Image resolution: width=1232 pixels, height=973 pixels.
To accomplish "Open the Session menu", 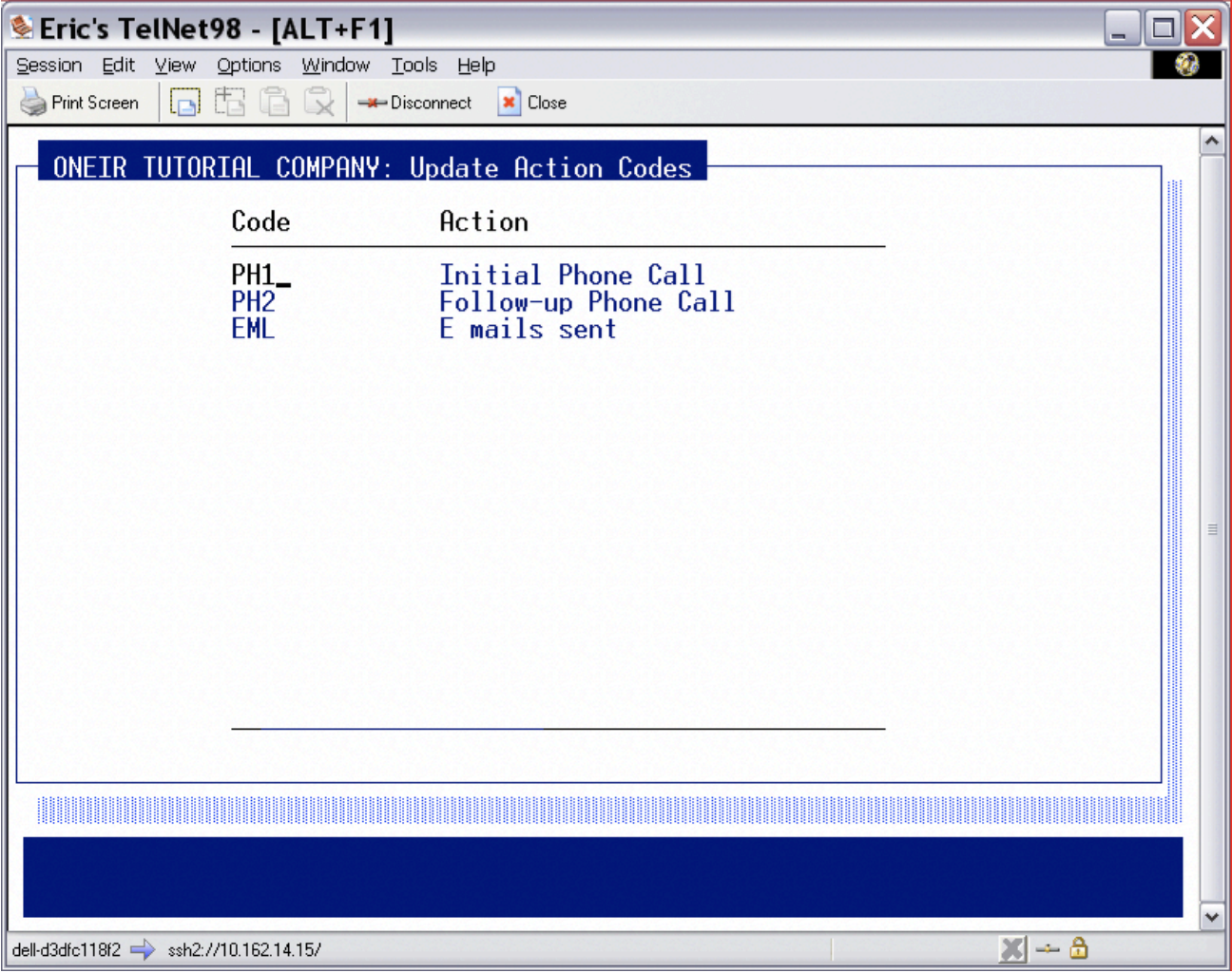I will [x=49, y=66].
